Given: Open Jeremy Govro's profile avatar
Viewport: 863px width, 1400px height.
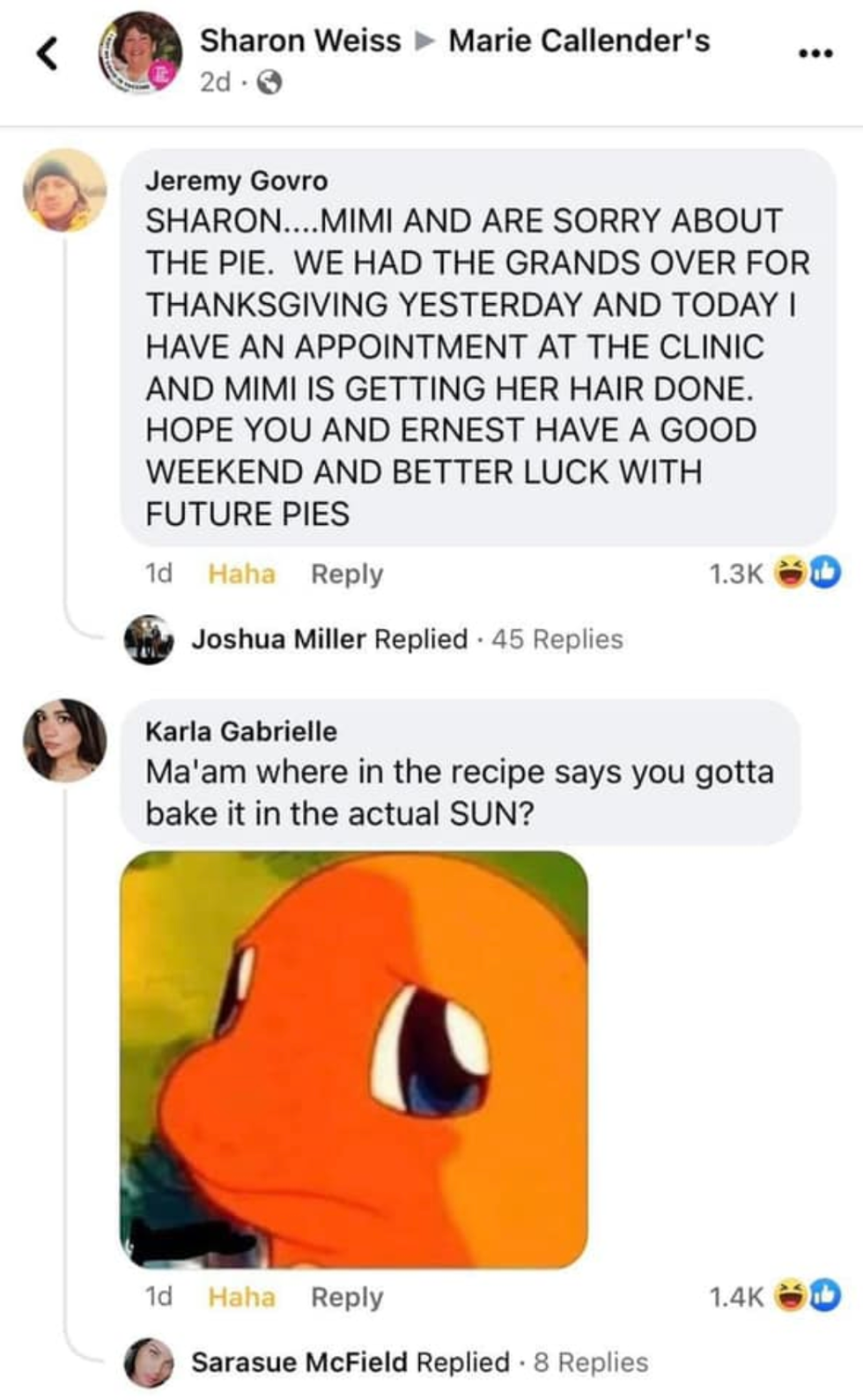Looking at the screenshot, I should point(64,190).
